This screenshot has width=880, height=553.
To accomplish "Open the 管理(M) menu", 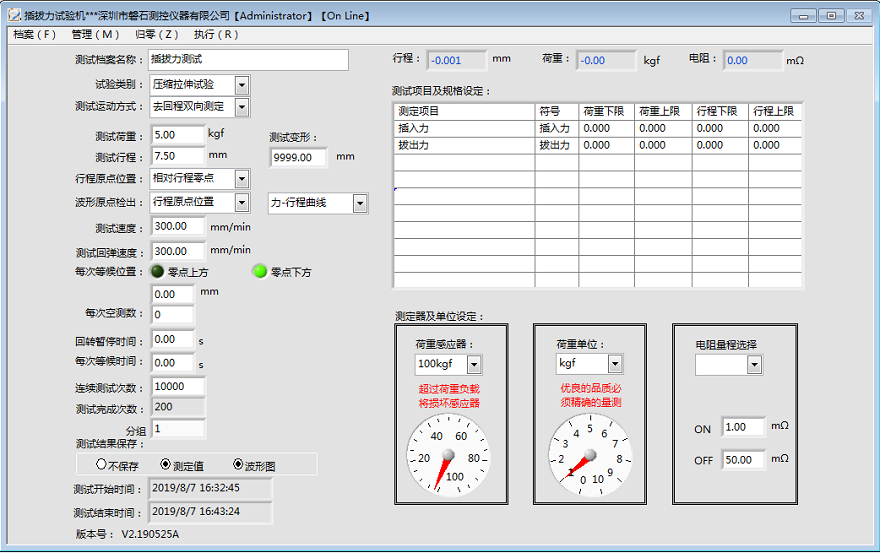I will point(96,34).
